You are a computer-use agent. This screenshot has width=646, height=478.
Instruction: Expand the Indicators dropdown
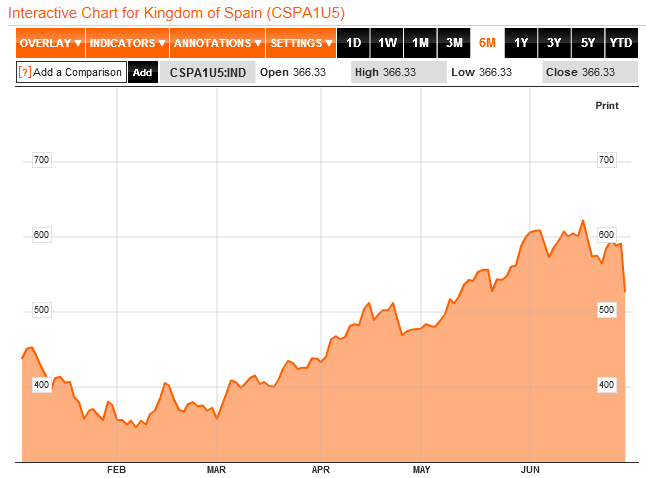[x=127, y=43]
